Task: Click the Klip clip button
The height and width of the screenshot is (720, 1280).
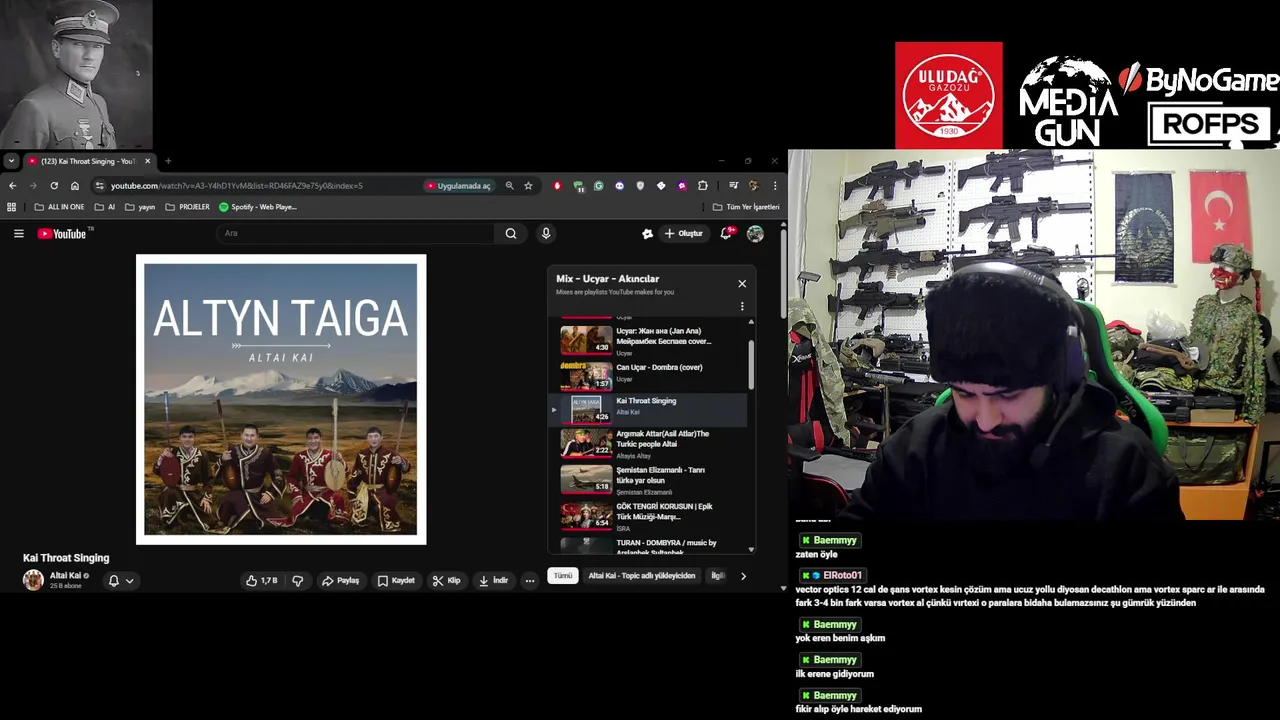Action: (446, 580)
